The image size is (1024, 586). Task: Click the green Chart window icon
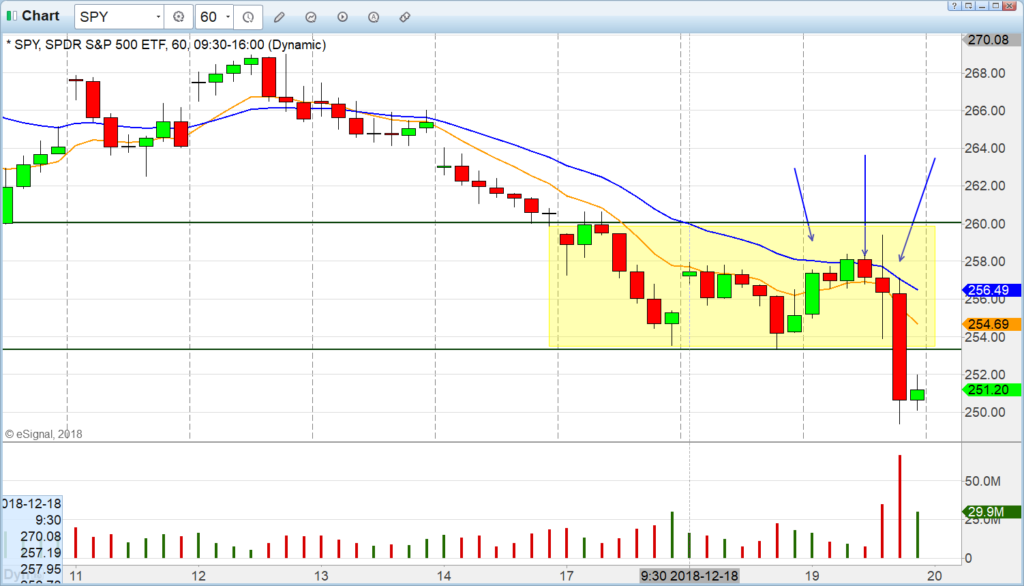[11, 16]
